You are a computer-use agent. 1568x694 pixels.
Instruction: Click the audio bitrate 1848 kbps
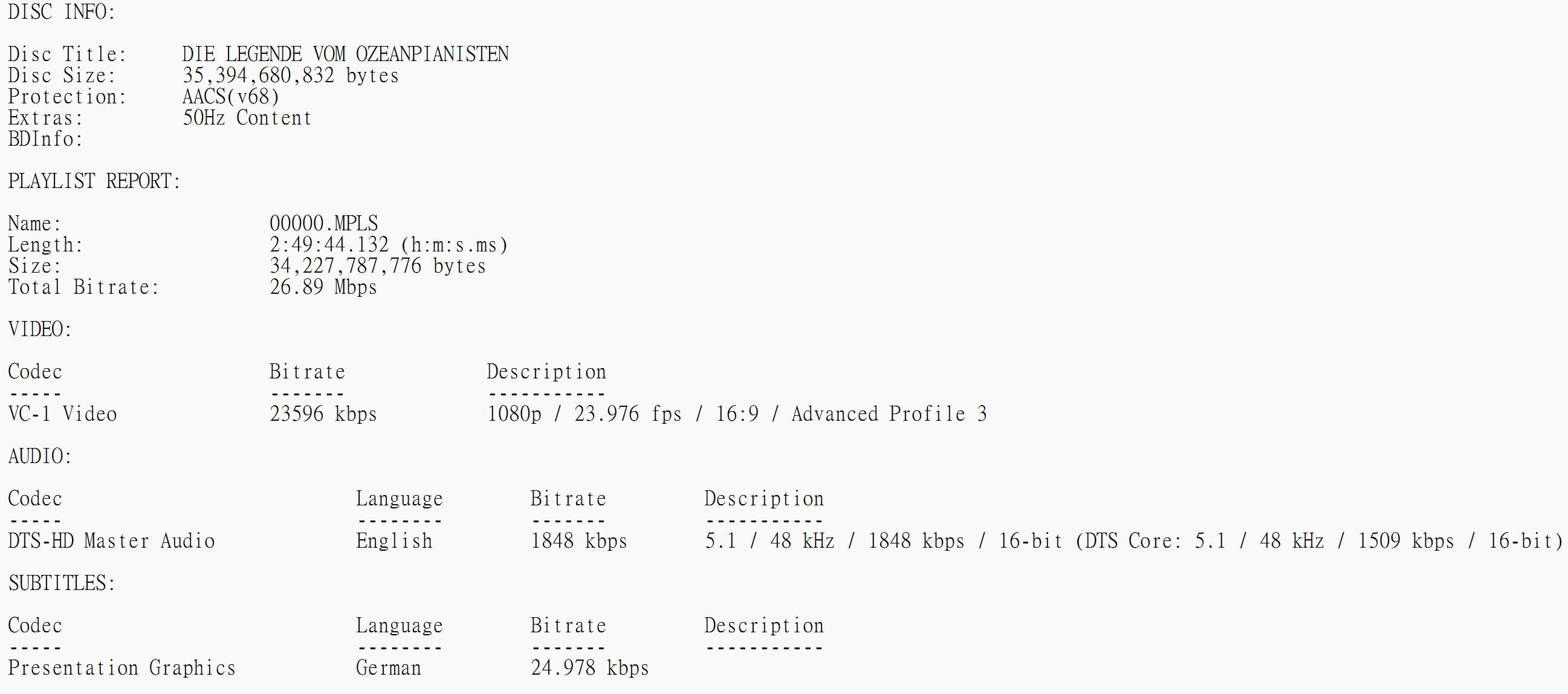click(579, 541)
